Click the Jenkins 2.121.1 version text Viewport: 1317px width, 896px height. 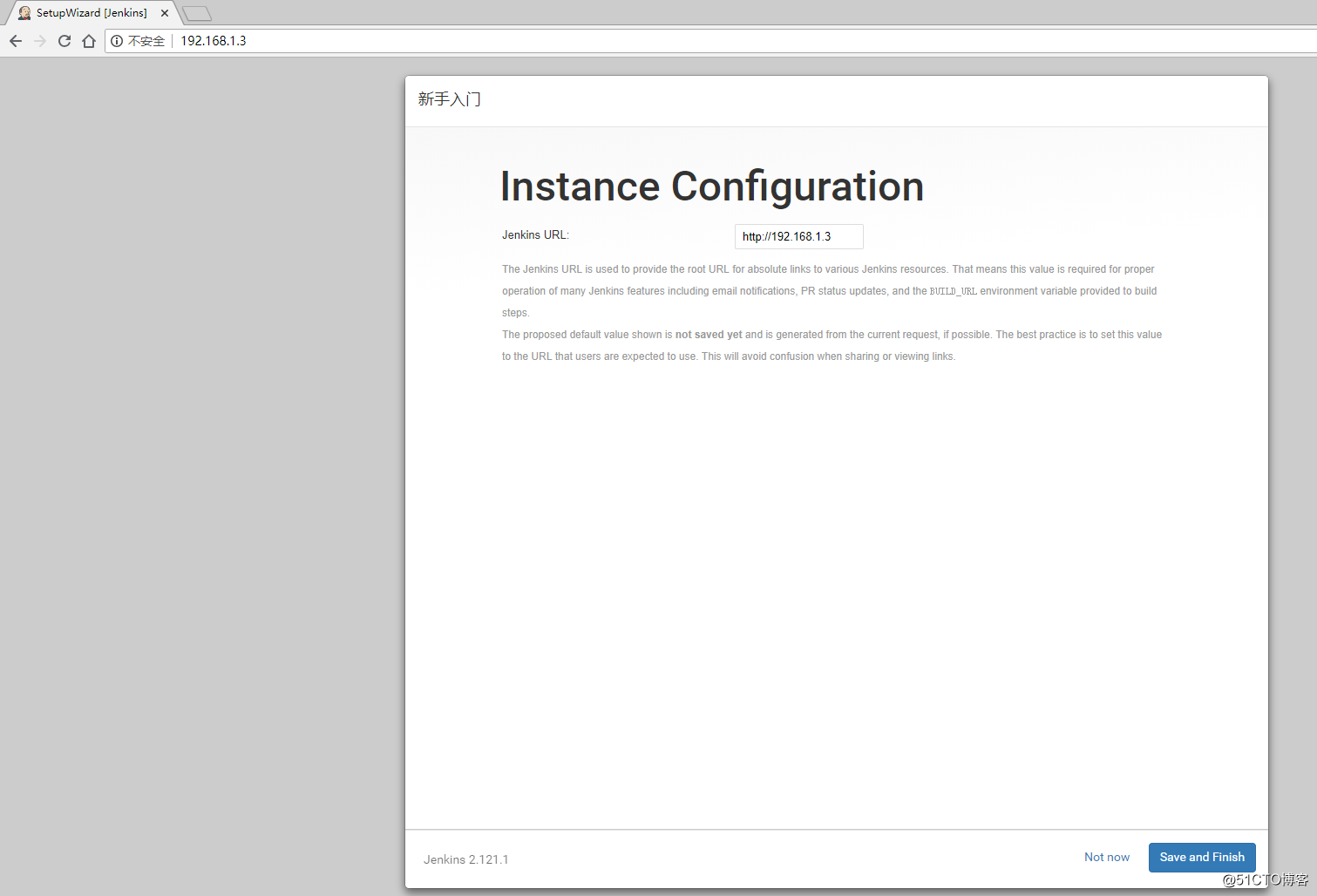point(466,859)
